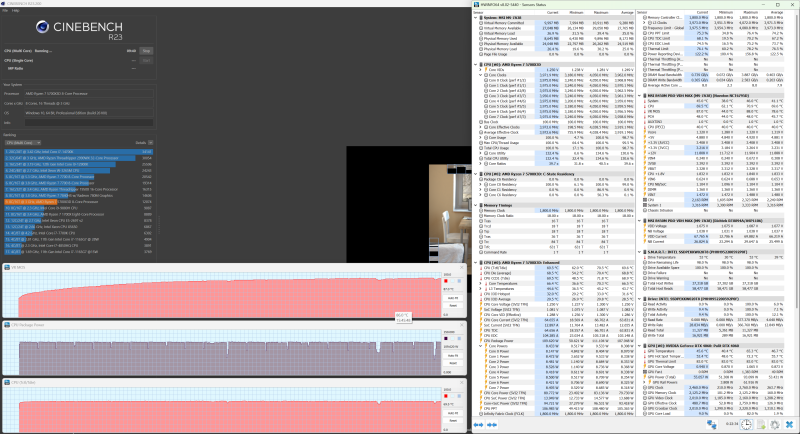This screenshot has height=434, width=800.
Task: Click the Cinebench title bar app icon
Action: pos(4,3)
